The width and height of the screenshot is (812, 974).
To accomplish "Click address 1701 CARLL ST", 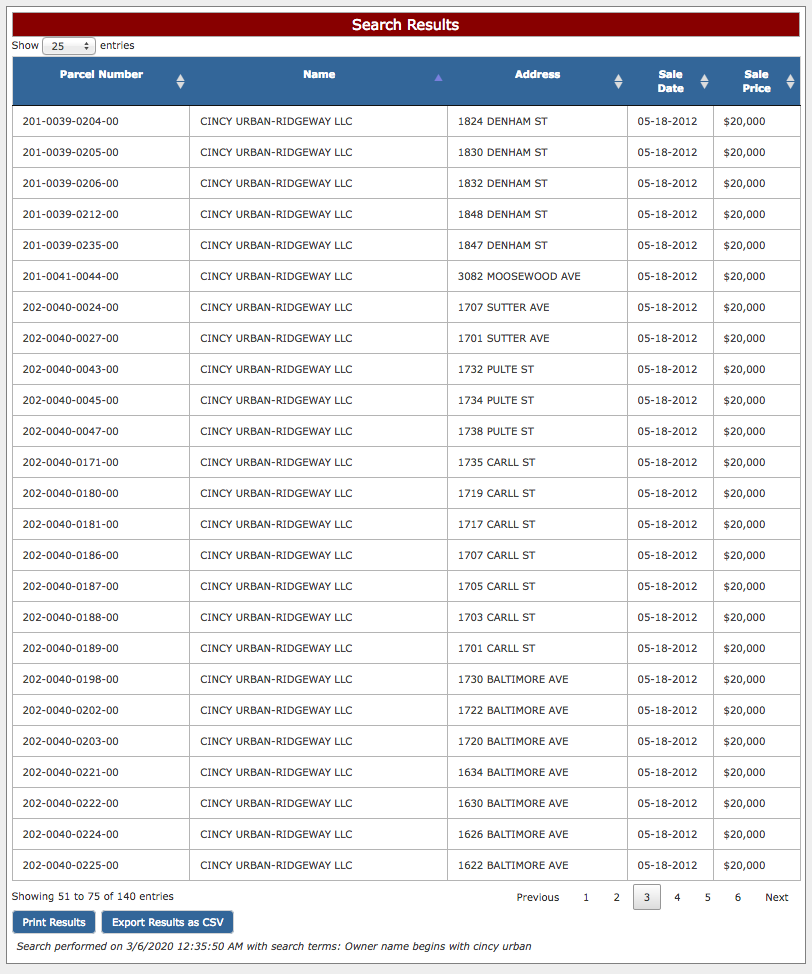I will [x=496, y=649].
